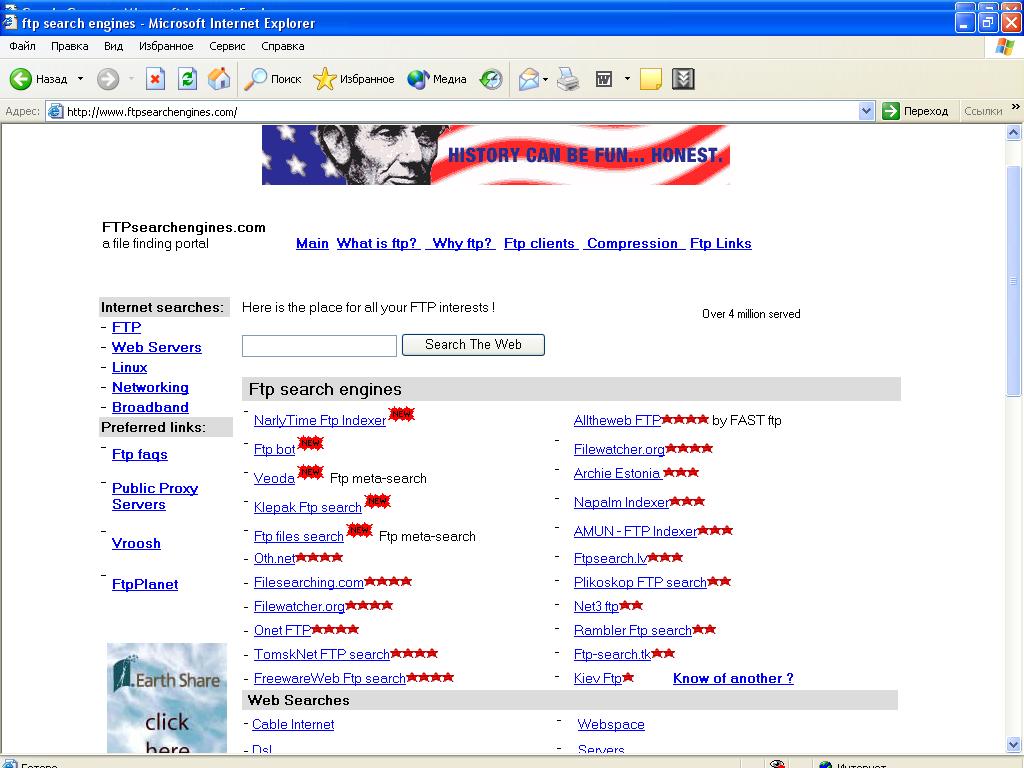1024x768 pixels.
Task: Open the Файл menu
Action: (x=22, y=46)
